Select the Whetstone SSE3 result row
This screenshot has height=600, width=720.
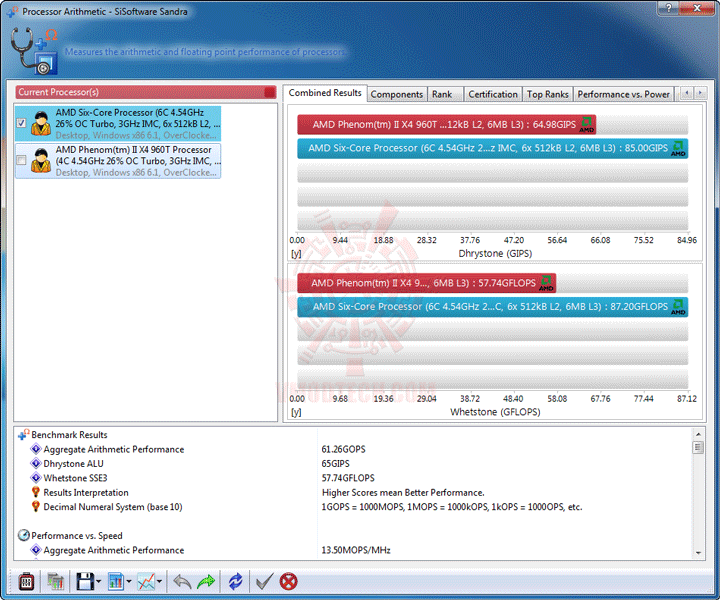coord(354,477)
